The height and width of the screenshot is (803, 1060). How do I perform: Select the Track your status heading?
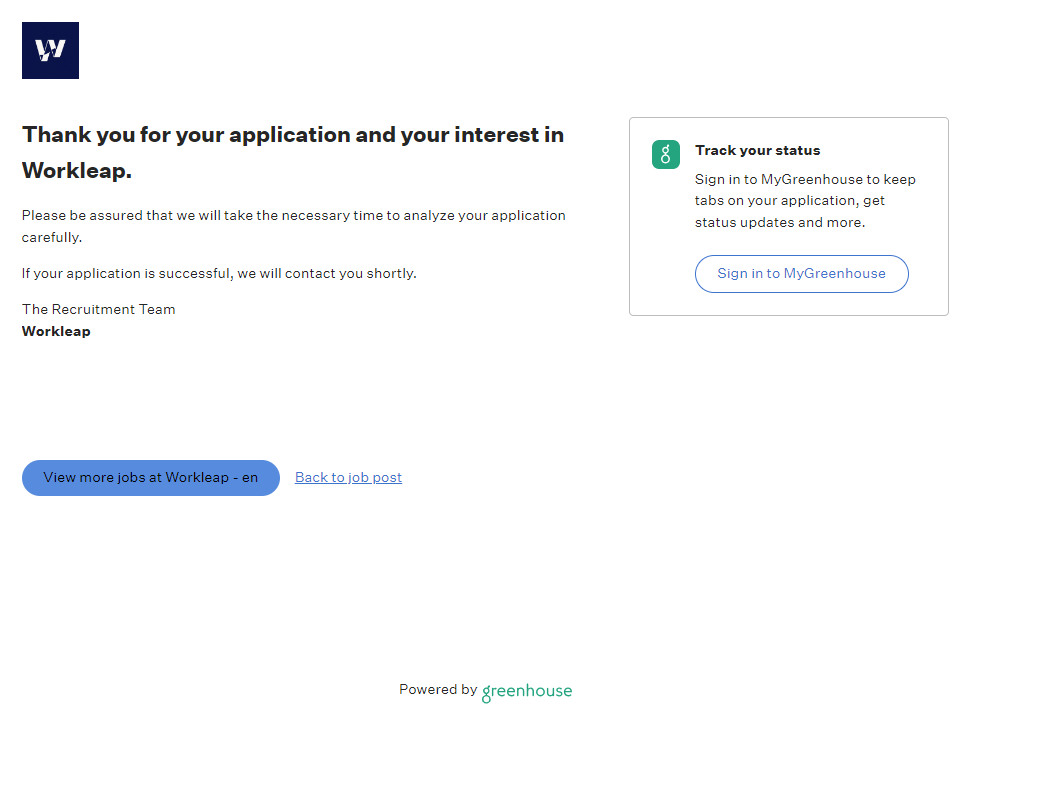tap(757, 151)
